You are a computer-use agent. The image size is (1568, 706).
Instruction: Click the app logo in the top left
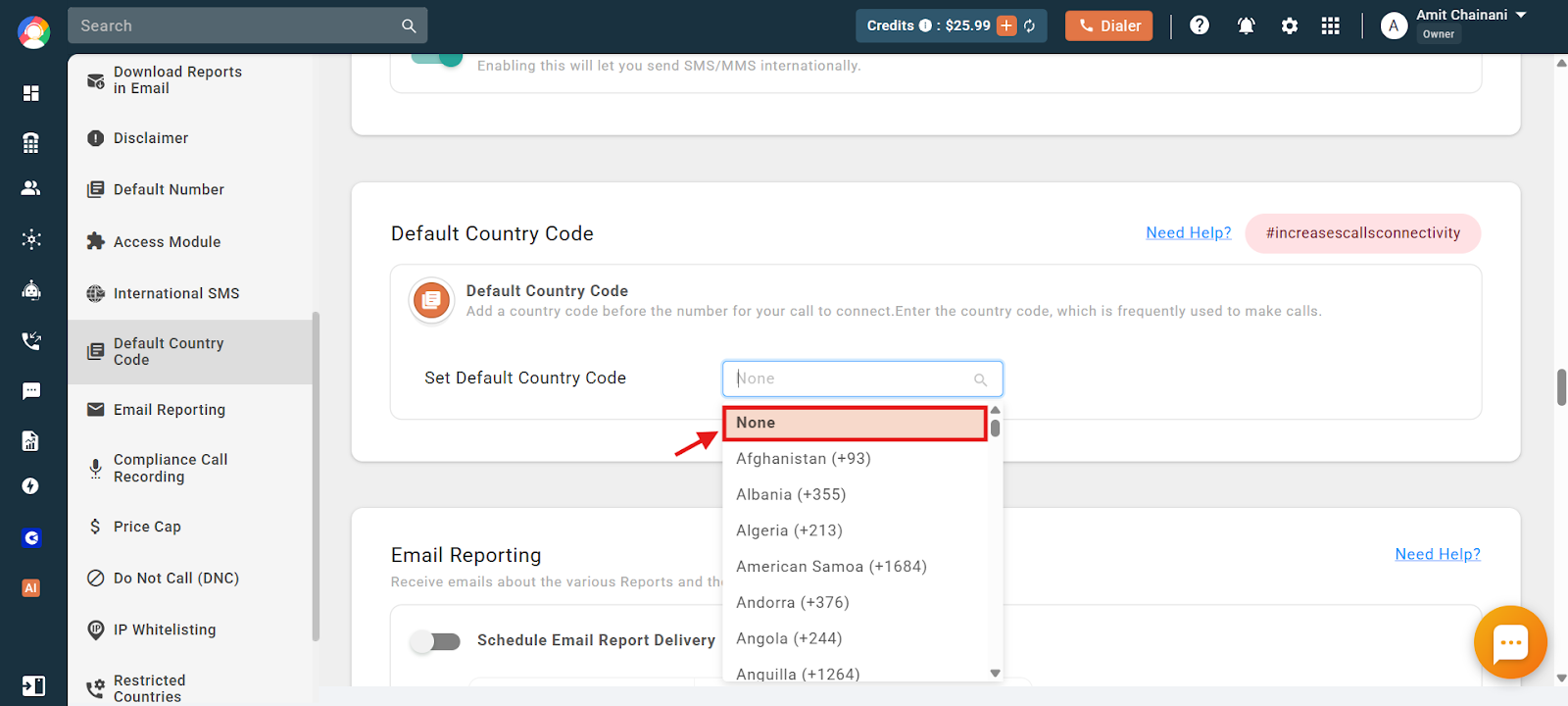33,32
